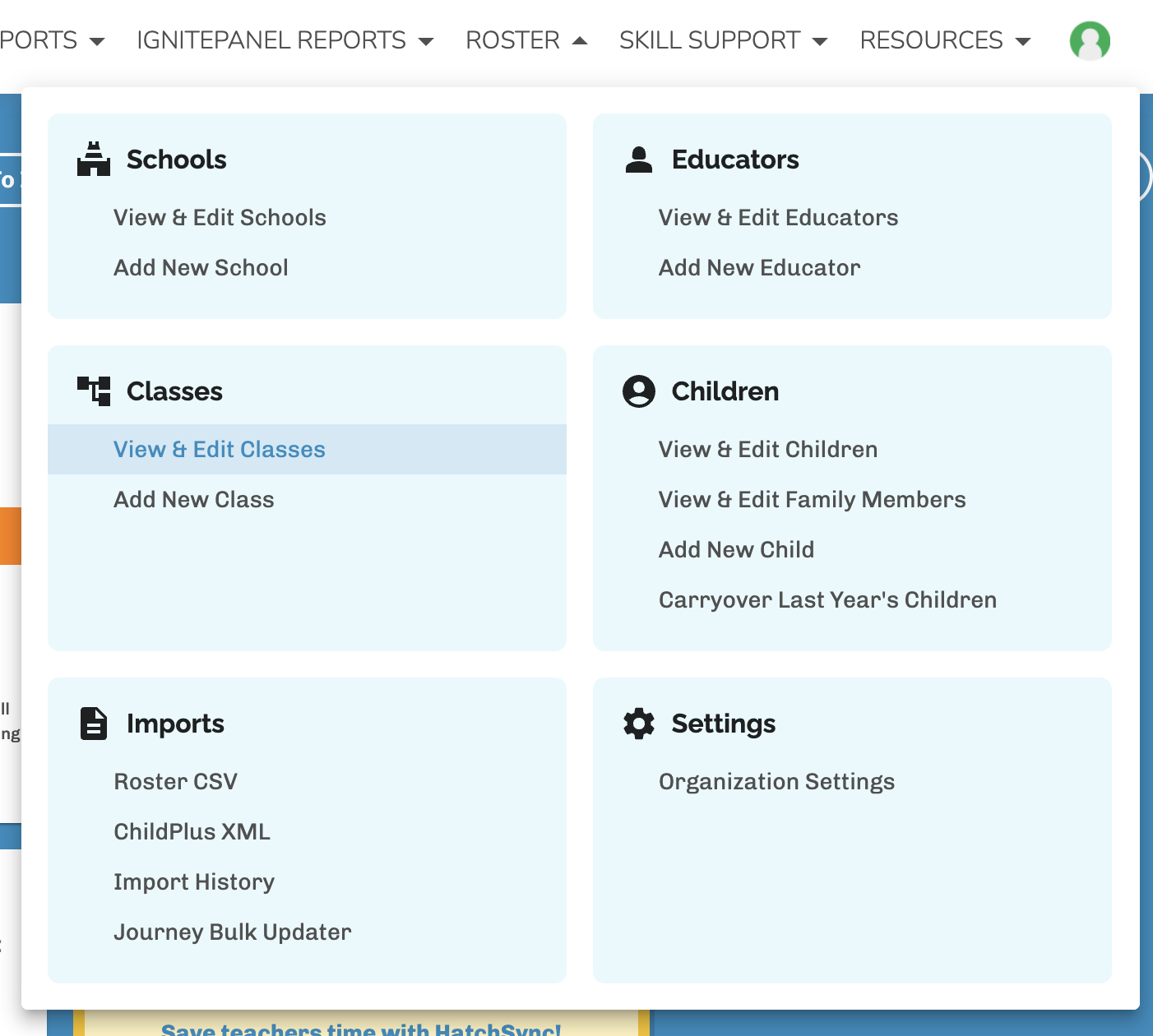Click the Imports document icon
The image size is (1153, 1036).
click(94, 724)
